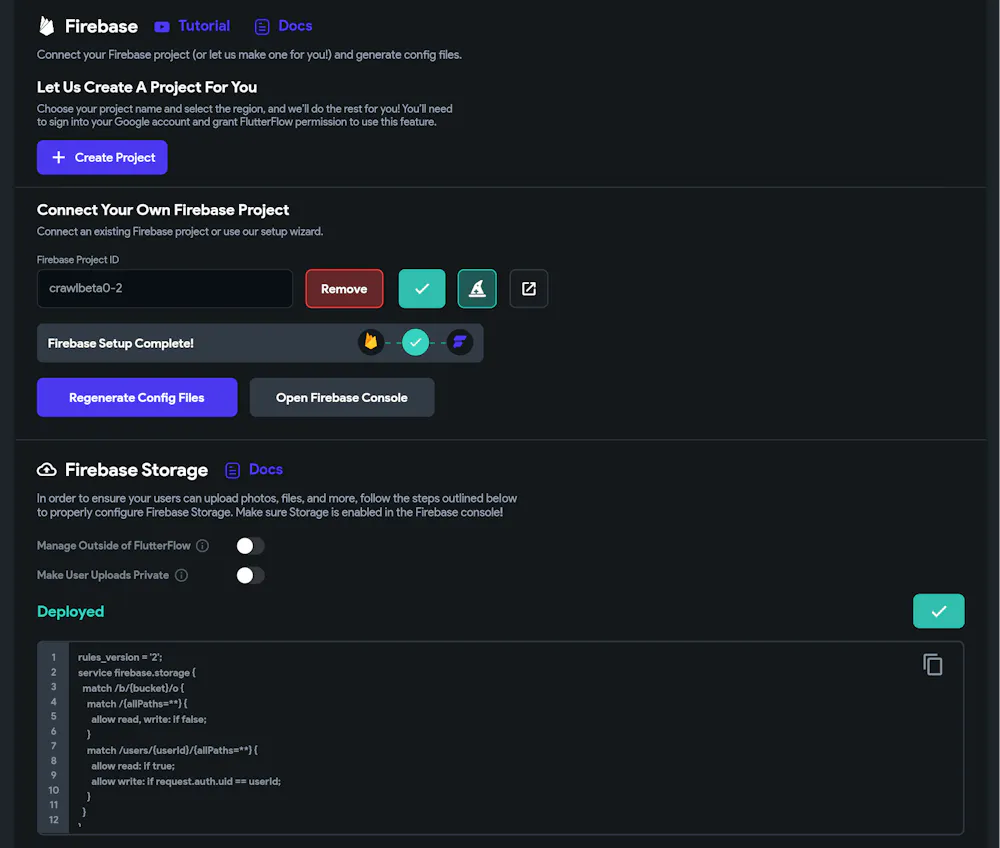Click the storage rules deployed checkmark button
This screenshot has height=848, width=1000.
pyautogui.click(x=939, y=611)
